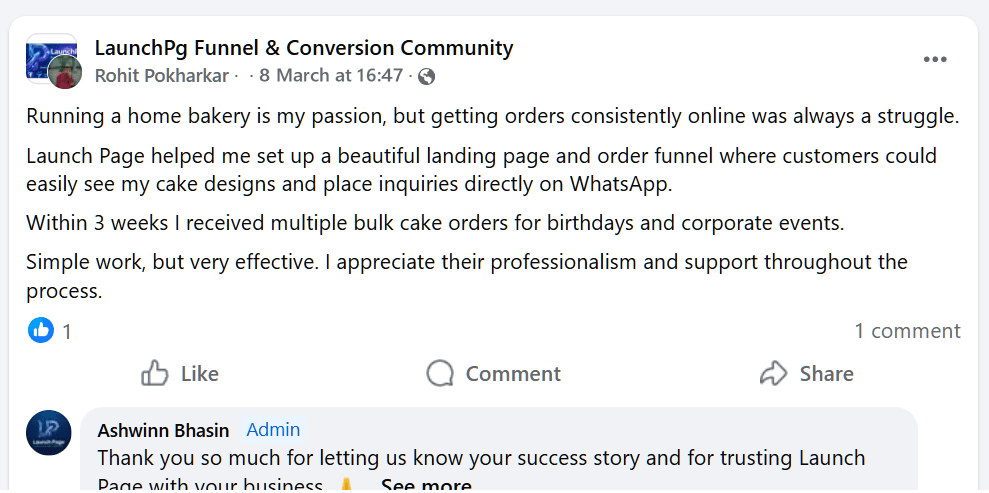989x493 pixels.
Task: Click the post line about home bakery passion
Action: pyautogui.click(x=492, y=116)
